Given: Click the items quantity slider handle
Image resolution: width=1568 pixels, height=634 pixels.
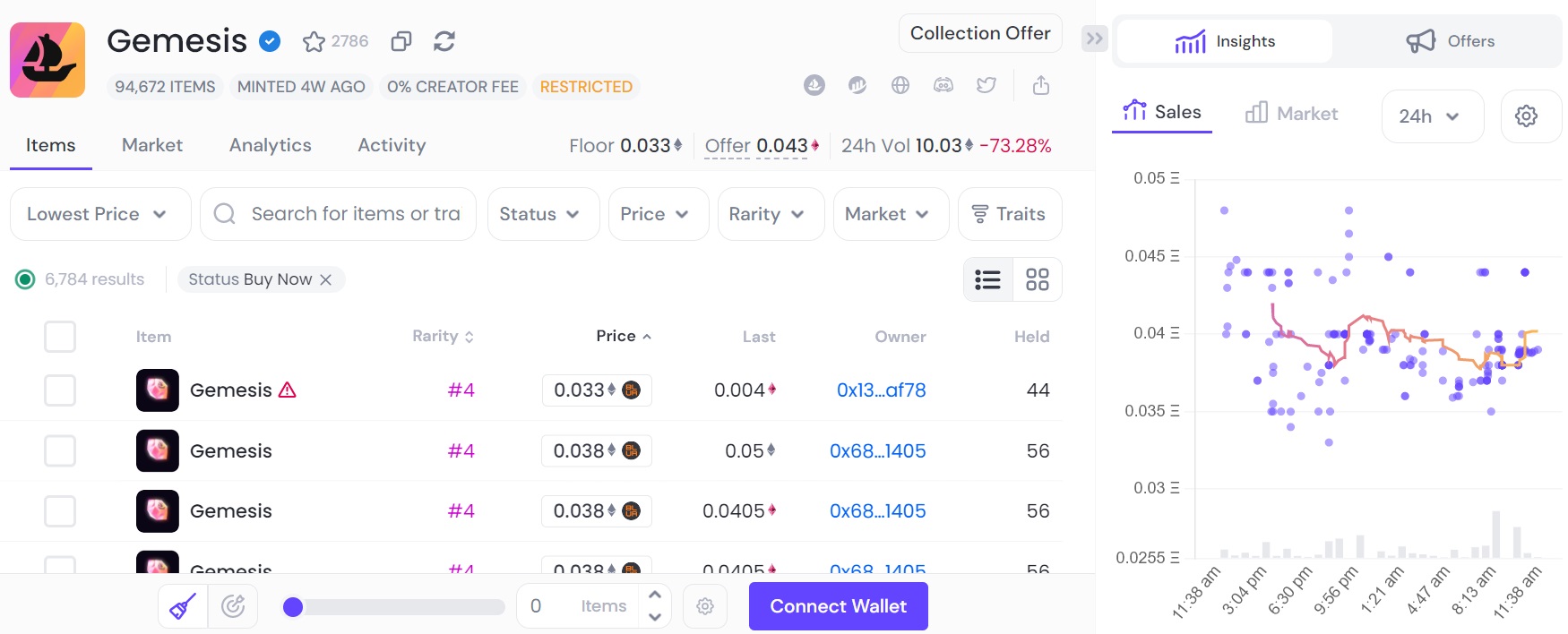Looking at the screenshot, I should tap(293, 607).
